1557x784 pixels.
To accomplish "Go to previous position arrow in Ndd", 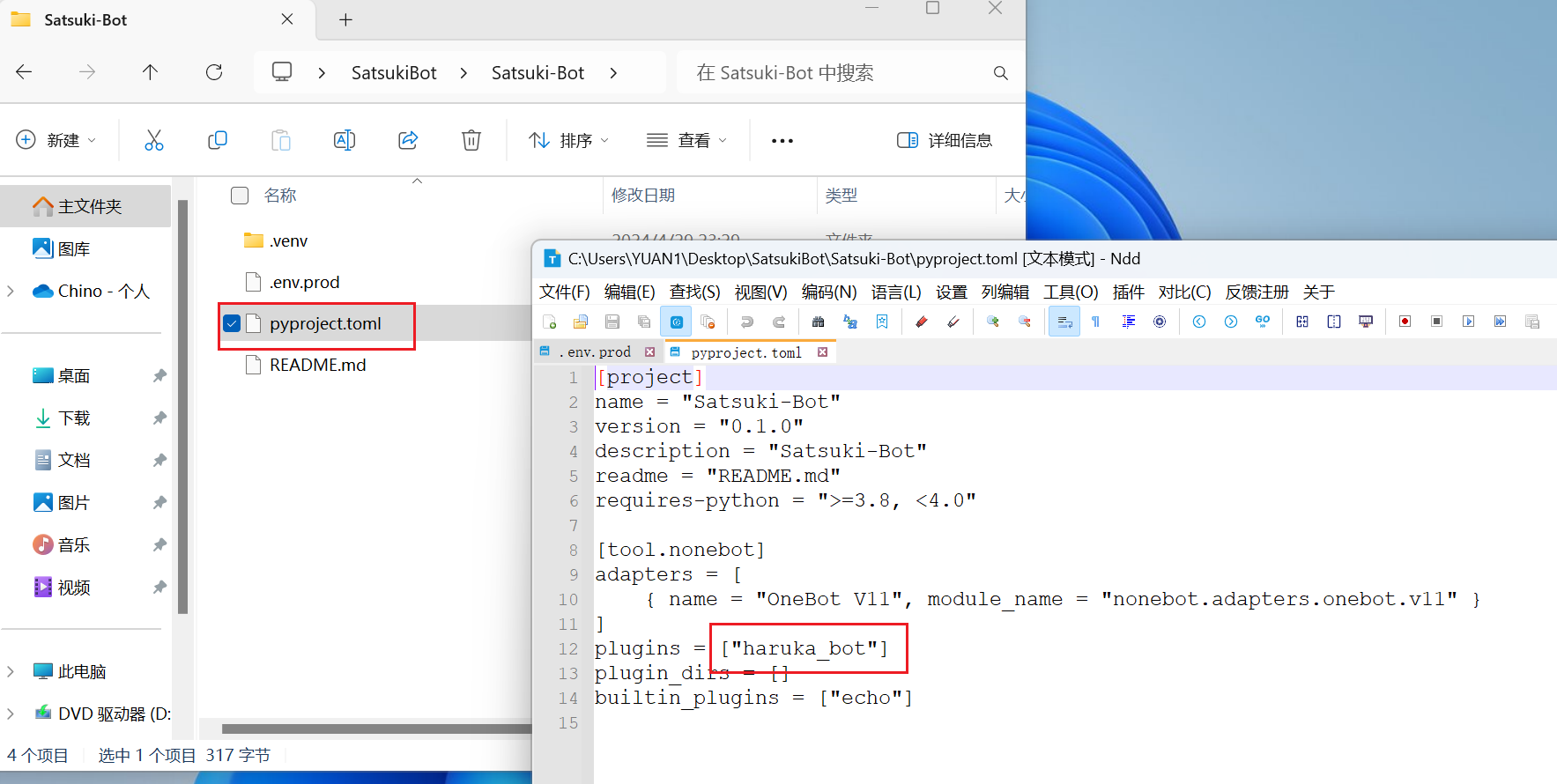I will click(x=1199, y=322).
